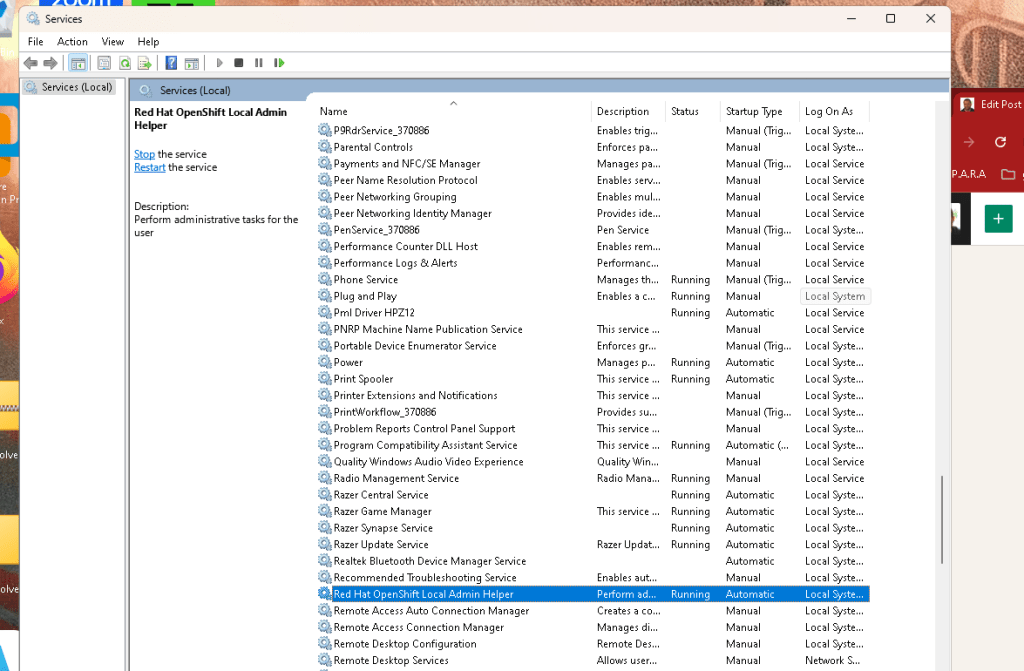Sort by the Startup Type column header

tap(760, 112)
